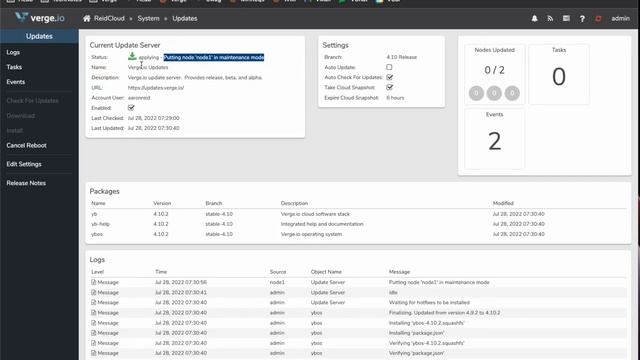Select the 'yb-help' package row
640x360 pixels.
point(358,224)
